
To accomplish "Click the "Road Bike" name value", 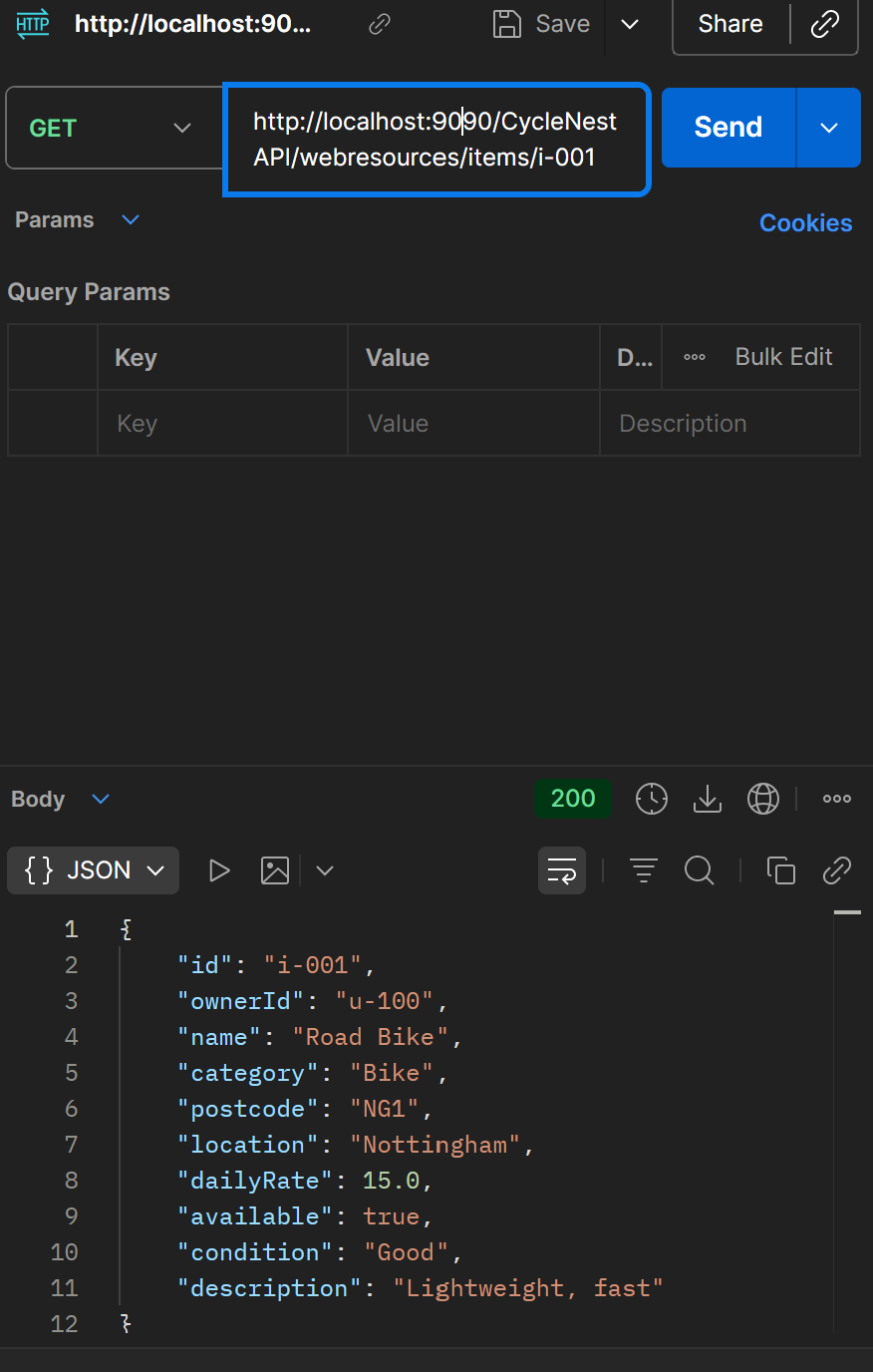I will click(x=372, y=1037).
